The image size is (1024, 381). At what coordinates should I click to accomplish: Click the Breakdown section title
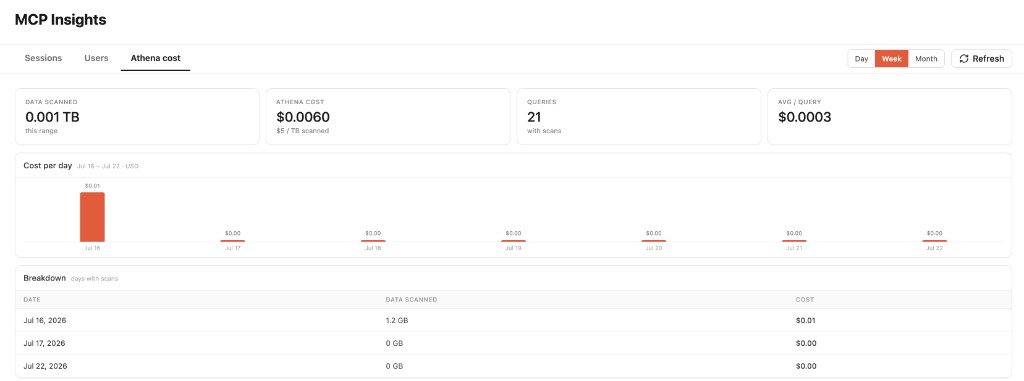pos(44,278)
